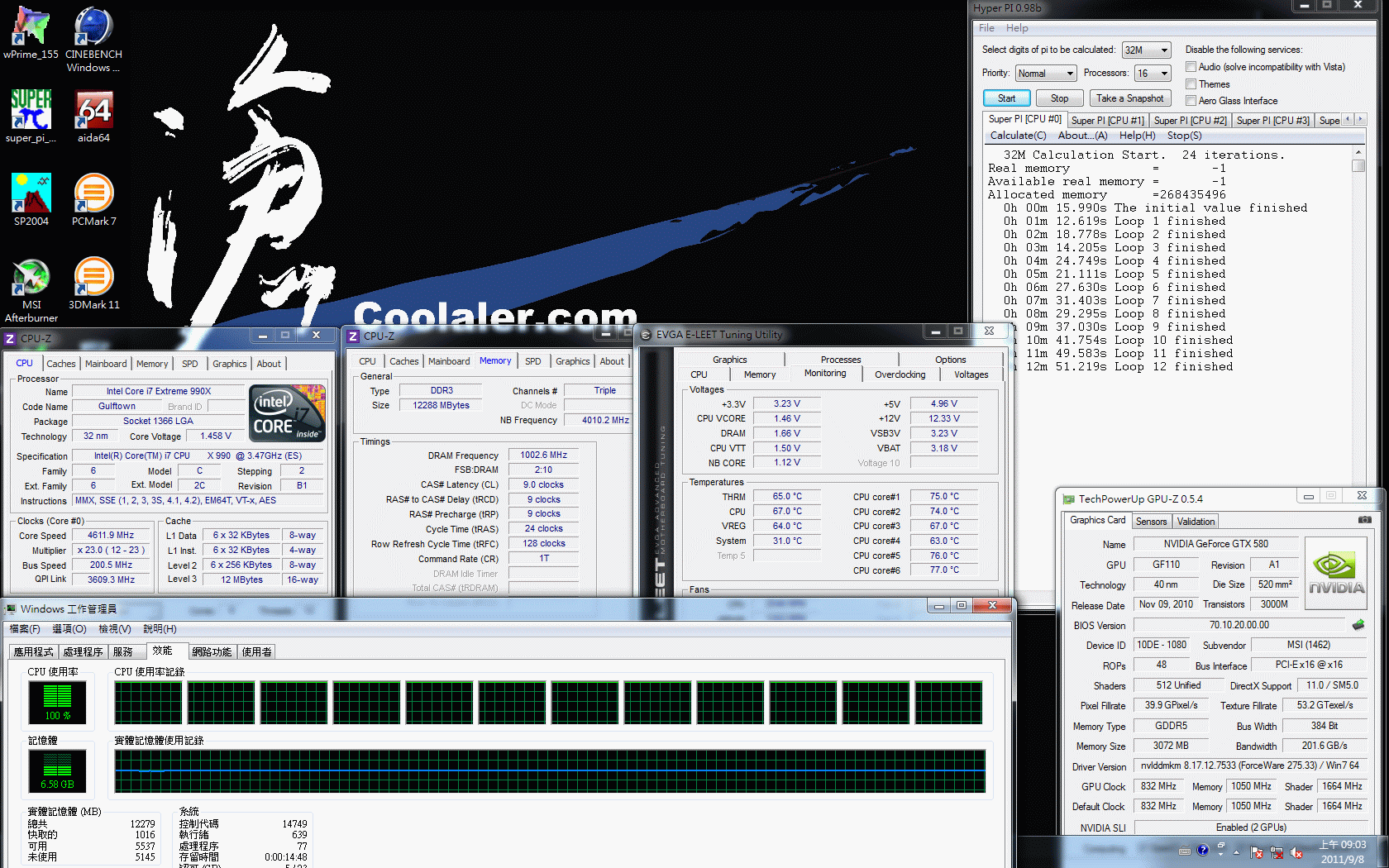Screen dimensions: 1389x868
Task: Toggle Aero Glass Interface checkbox
Action: click(1191, 100)
